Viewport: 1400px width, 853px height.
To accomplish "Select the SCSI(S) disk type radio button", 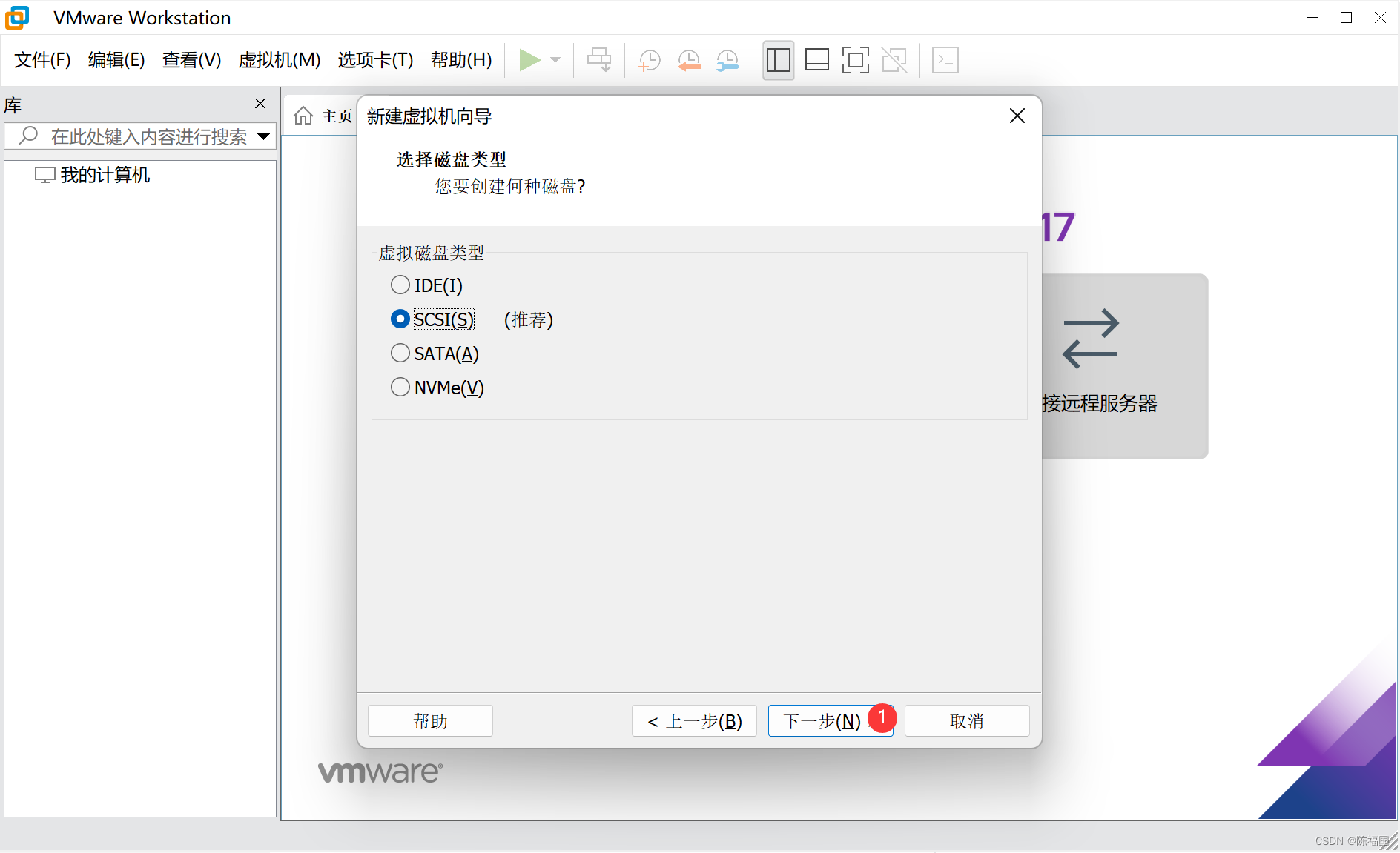I will tap(400, 319).
